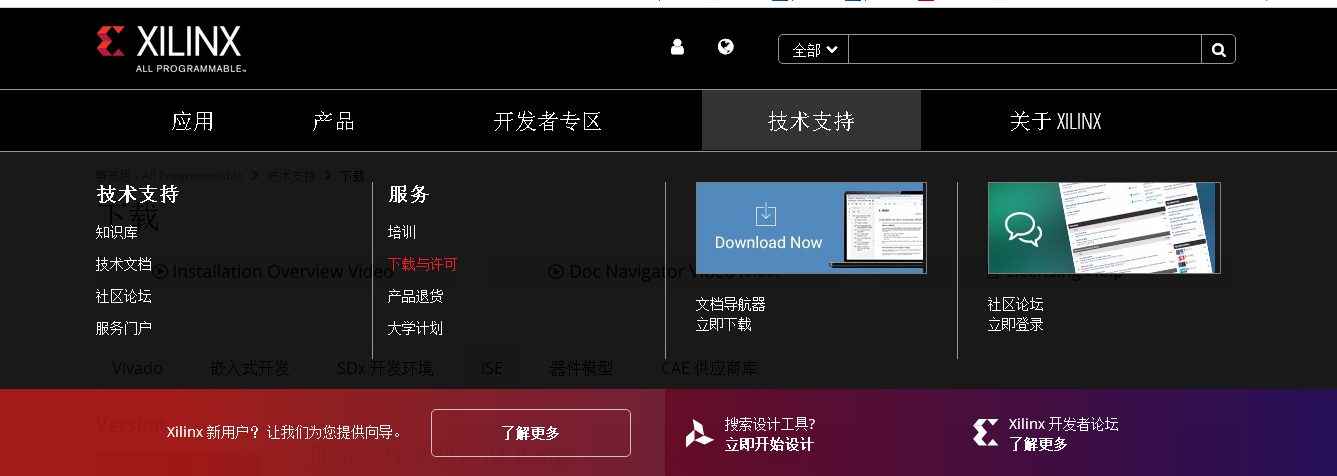Open the 产品 menu

click(334, 121)
